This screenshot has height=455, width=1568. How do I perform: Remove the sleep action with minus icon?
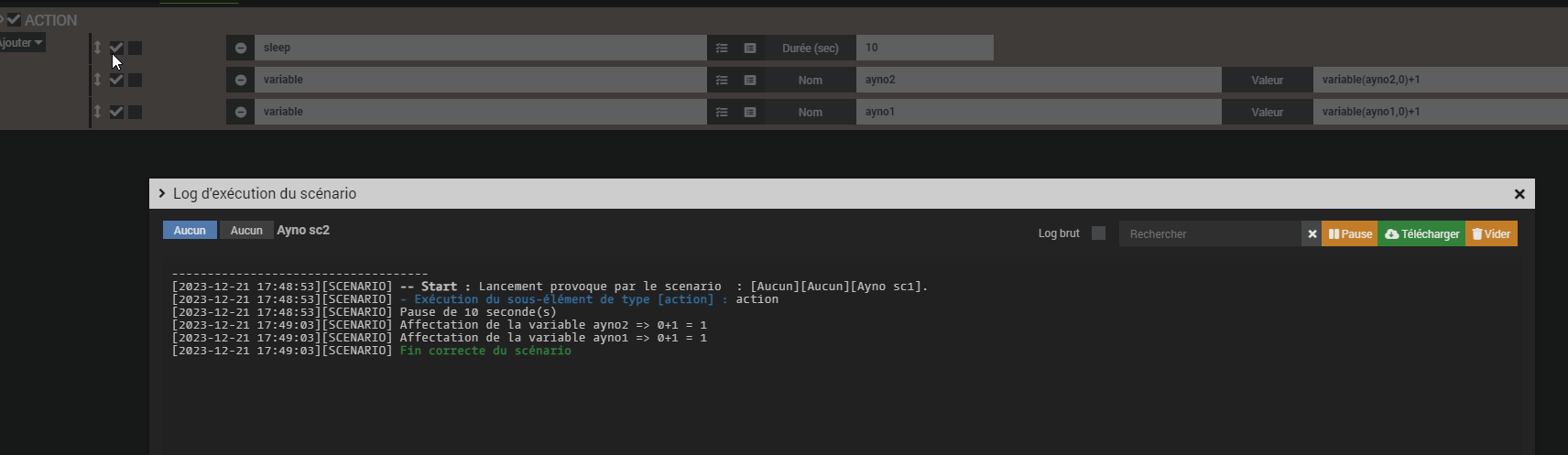pyautogui.click(x=241, y=48)
